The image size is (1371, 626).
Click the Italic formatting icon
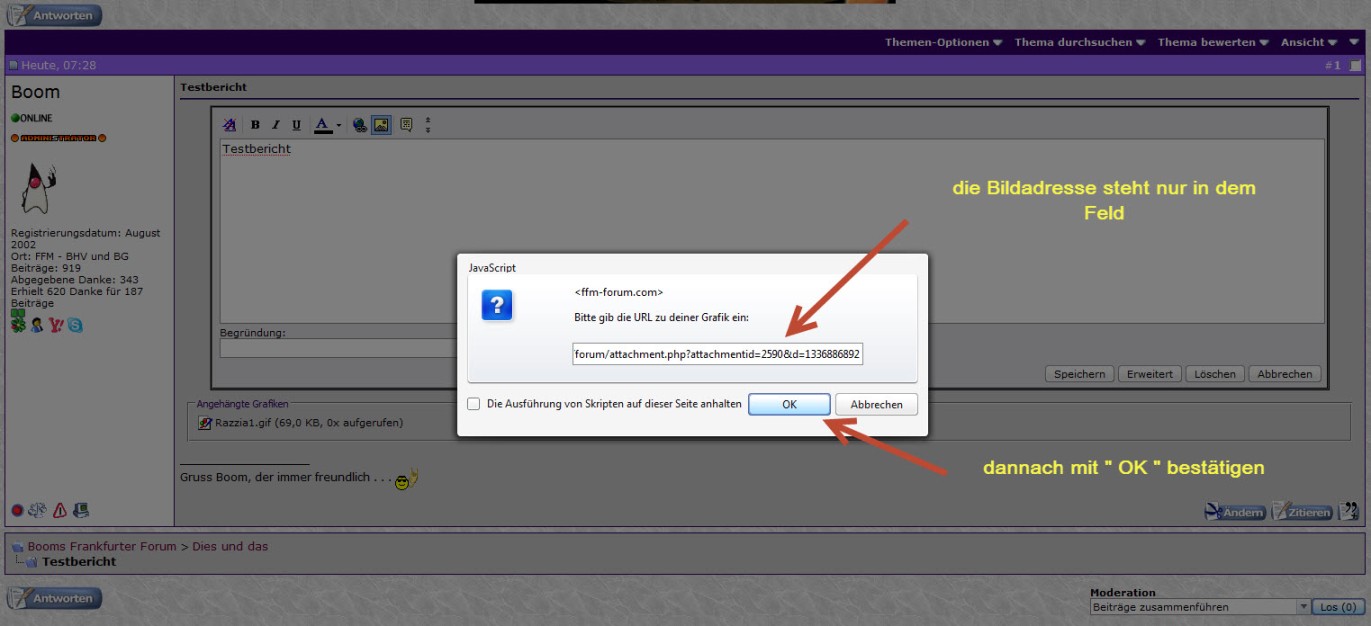(x=276, y=125)
